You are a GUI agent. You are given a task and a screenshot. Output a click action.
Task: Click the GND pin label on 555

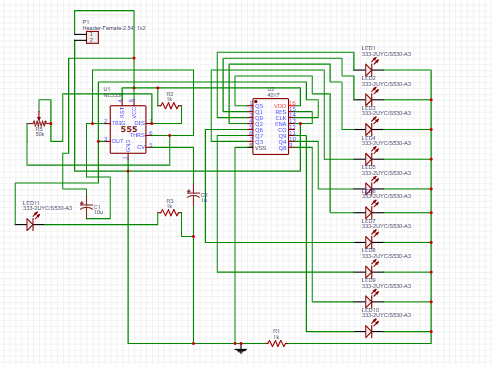(128, 146)
